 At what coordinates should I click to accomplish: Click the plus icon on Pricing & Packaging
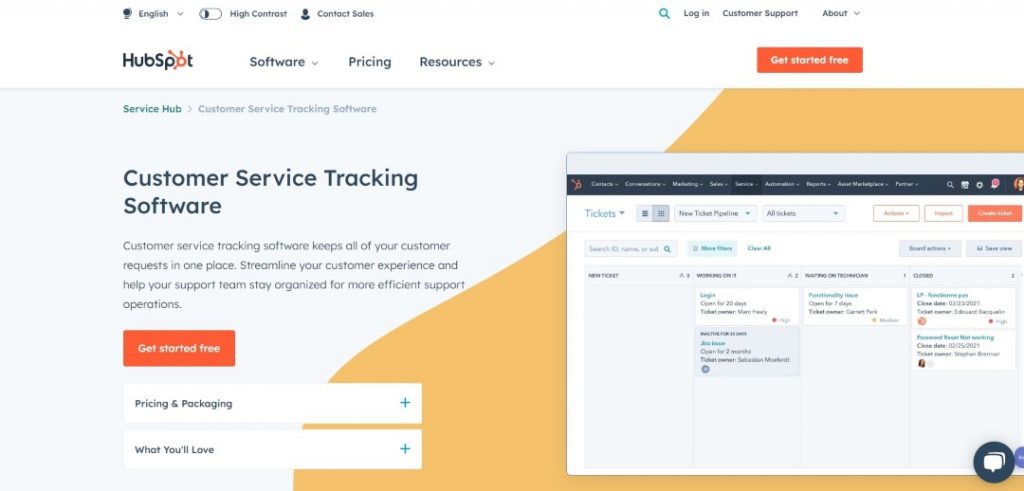pyautogui.click(x=405, y=403)
